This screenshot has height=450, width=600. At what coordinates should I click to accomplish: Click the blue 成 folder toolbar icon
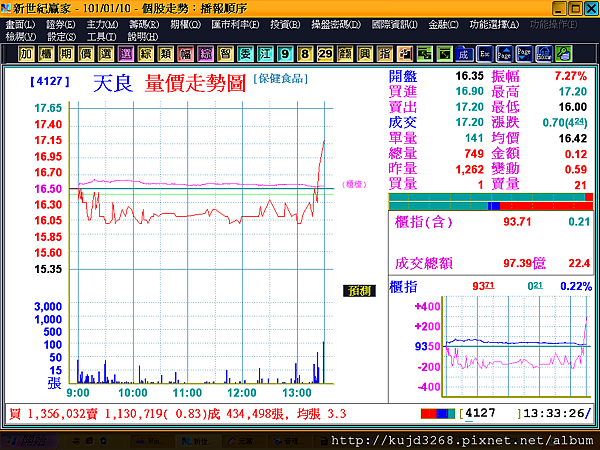[464, 54]
